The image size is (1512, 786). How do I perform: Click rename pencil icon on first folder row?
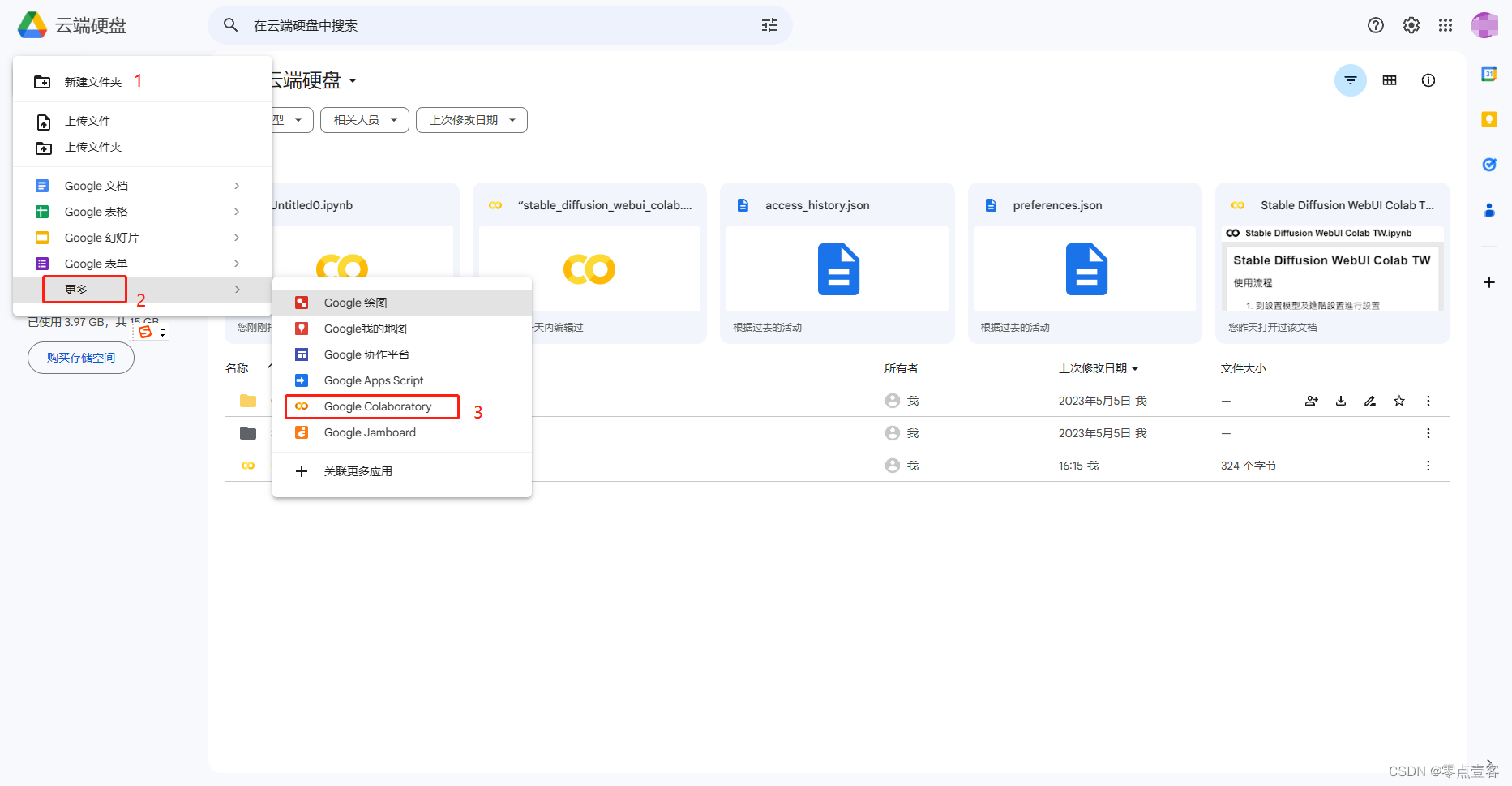[1370, 401]
